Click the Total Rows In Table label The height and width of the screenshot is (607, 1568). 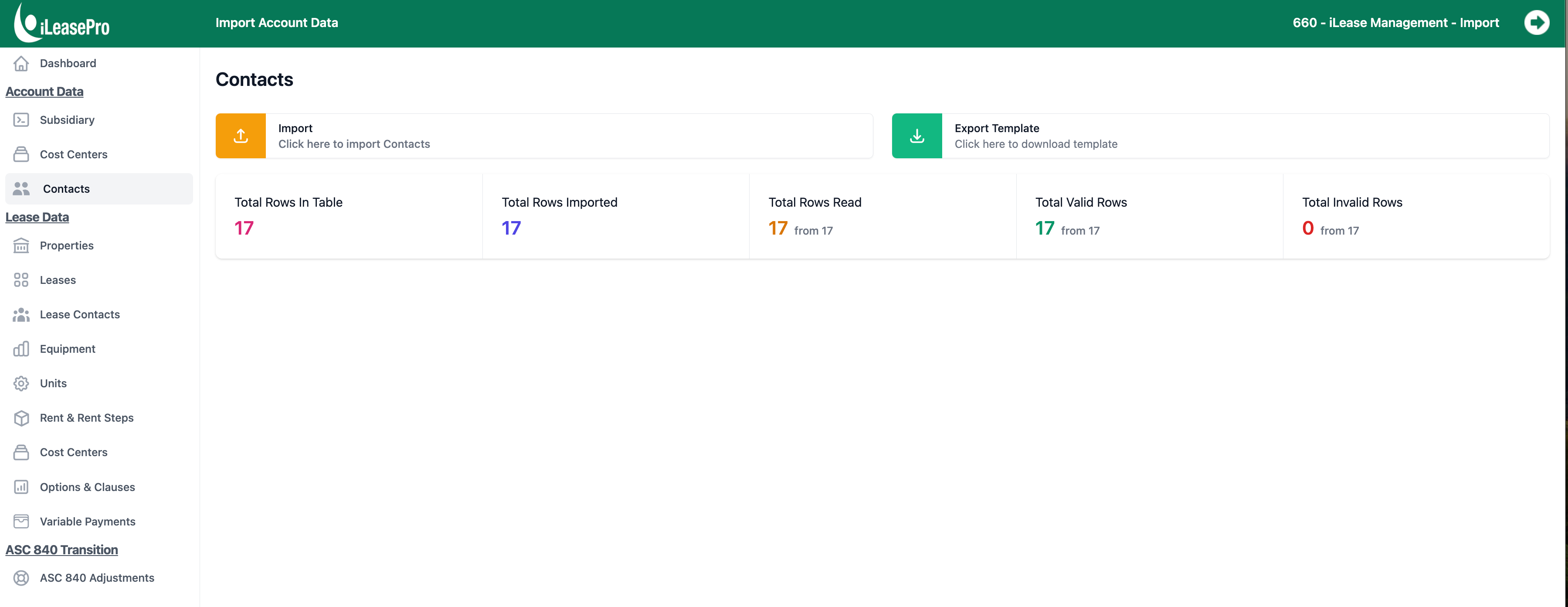pyautogui.click(x=288, y=203)
